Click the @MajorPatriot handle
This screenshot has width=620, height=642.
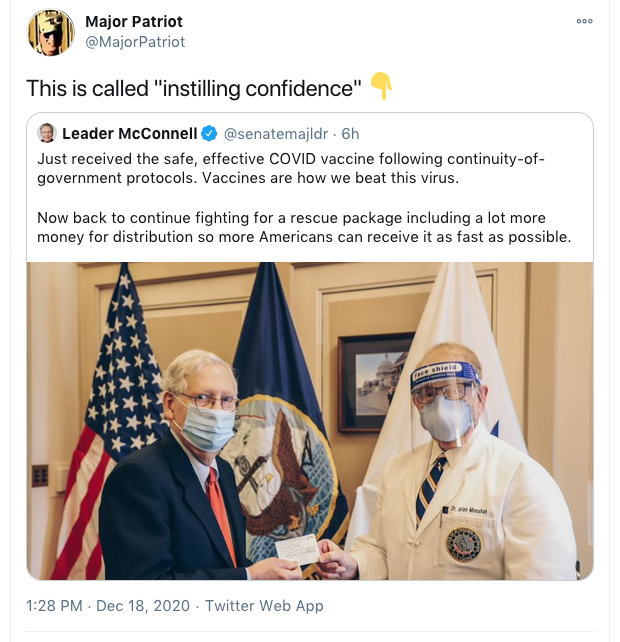(136, 42)
